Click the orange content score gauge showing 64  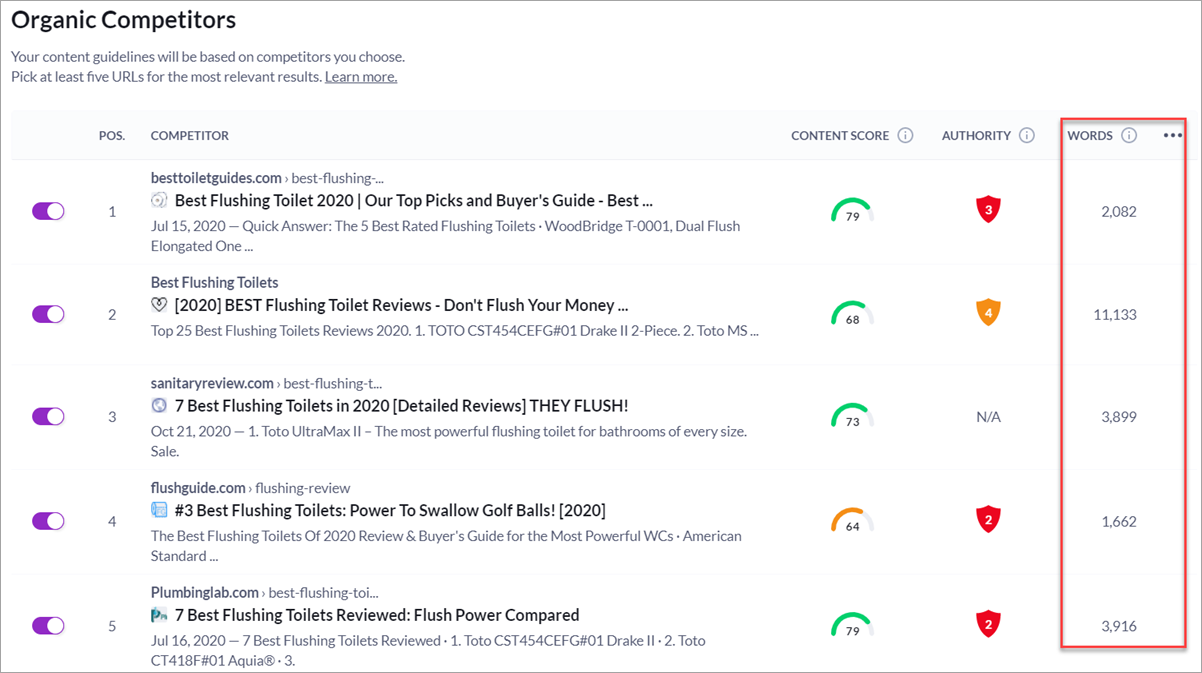[x=852, y=521]
